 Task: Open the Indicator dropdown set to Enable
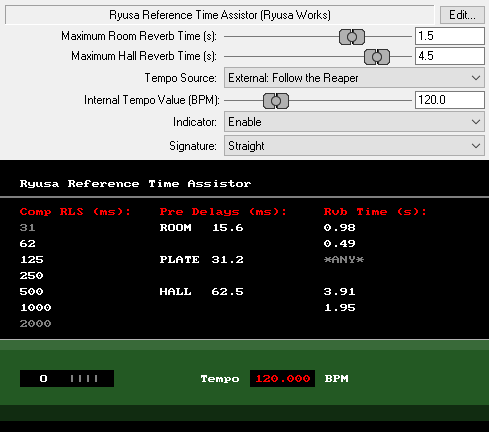(x=354, y=122)
